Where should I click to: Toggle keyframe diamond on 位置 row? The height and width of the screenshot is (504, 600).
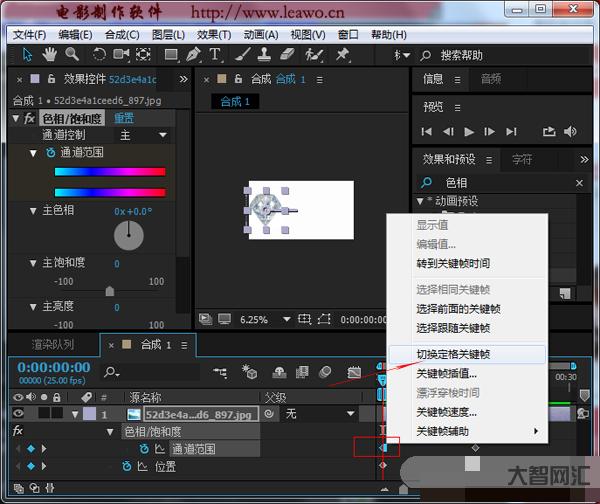click(29, 466)
